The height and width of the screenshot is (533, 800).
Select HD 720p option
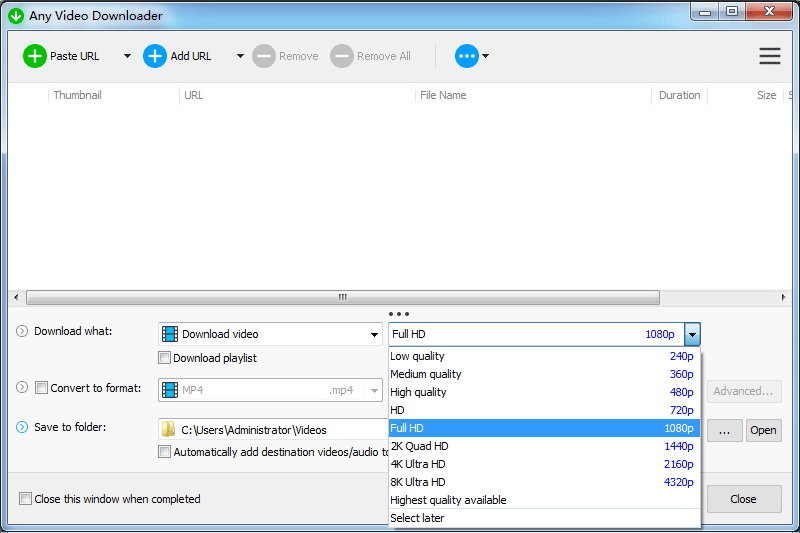point(544,410)
